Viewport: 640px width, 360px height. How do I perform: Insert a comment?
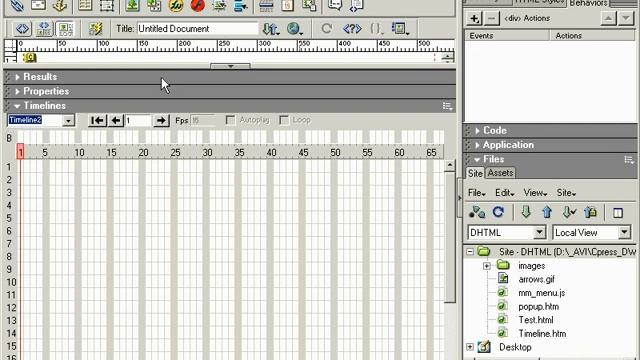[335, 5]
